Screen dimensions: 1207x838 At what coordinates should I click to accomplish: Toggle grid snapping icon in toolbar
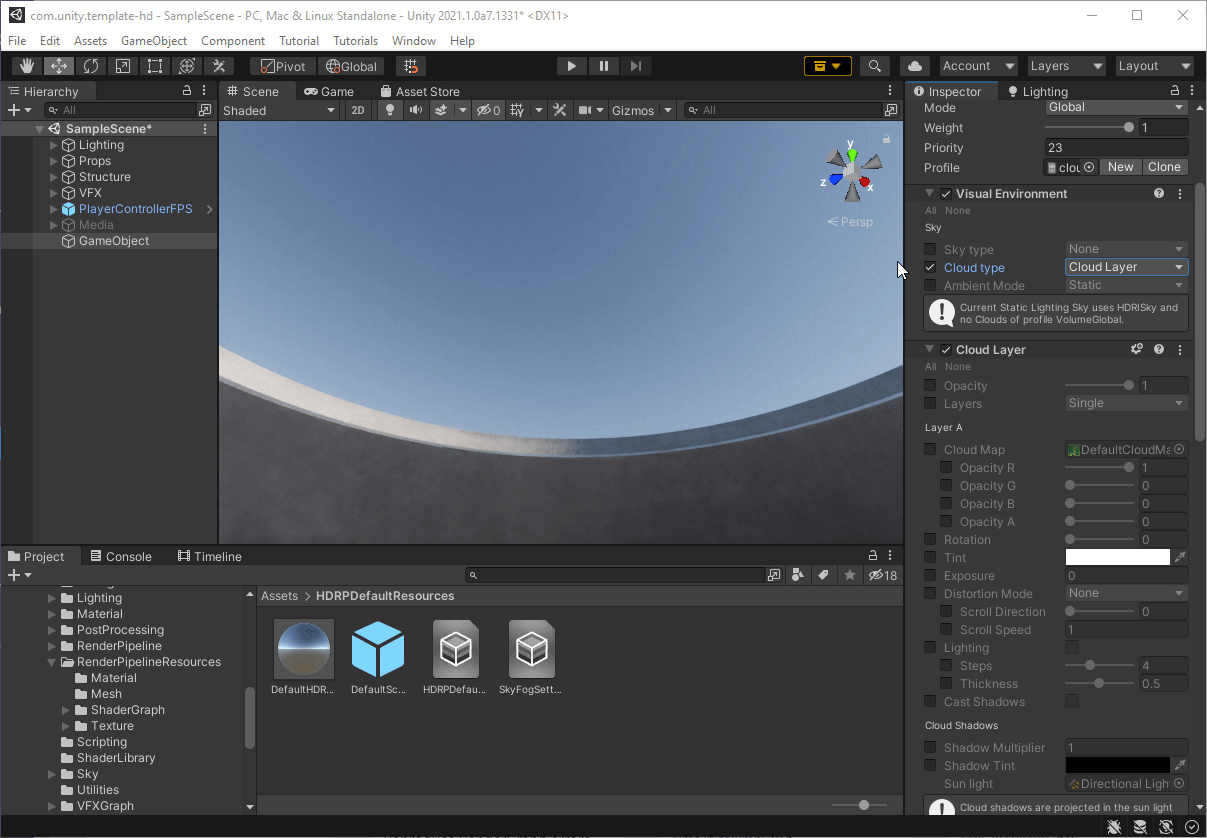coord(410,66)
